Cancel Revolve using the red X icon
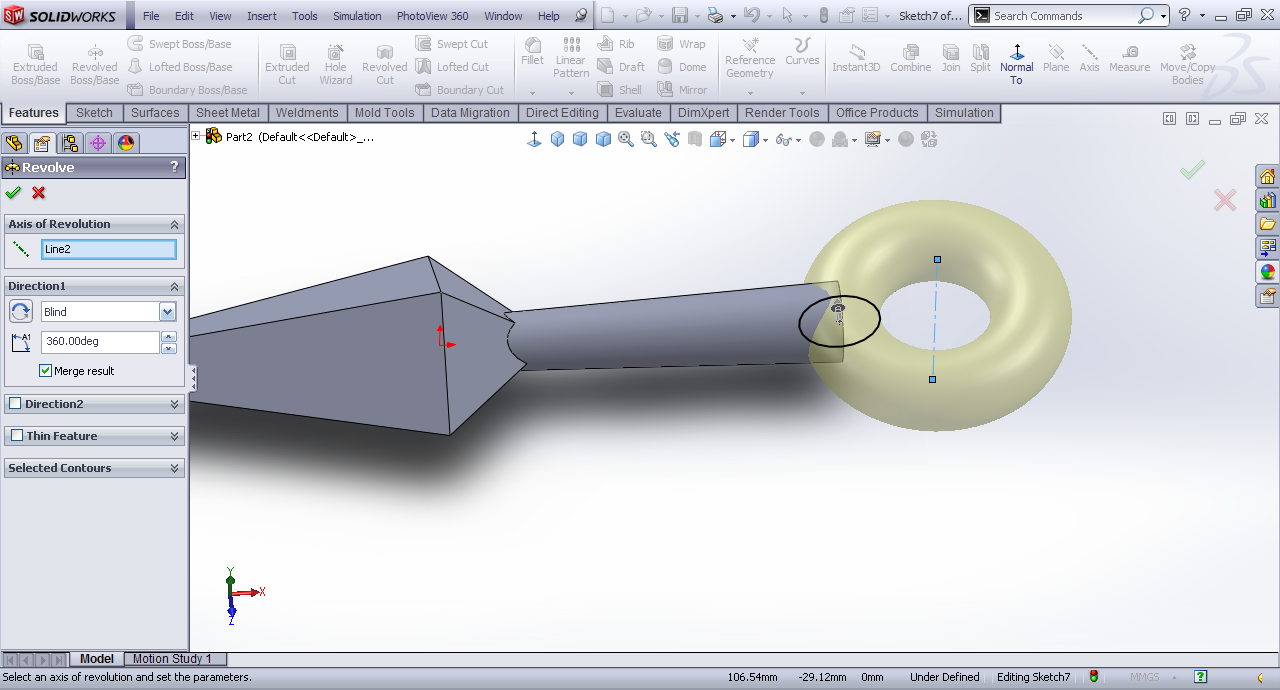This screenshot has width=1280, height=690. pyautogui.click(x=39, y=193)
